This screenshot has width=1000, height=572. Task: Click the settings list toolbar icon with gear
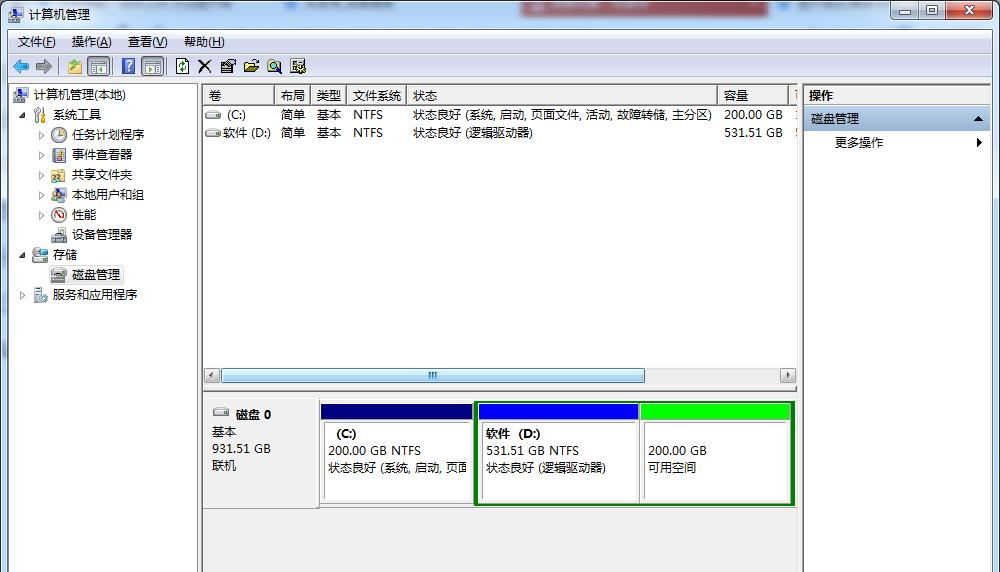point(298,66)
